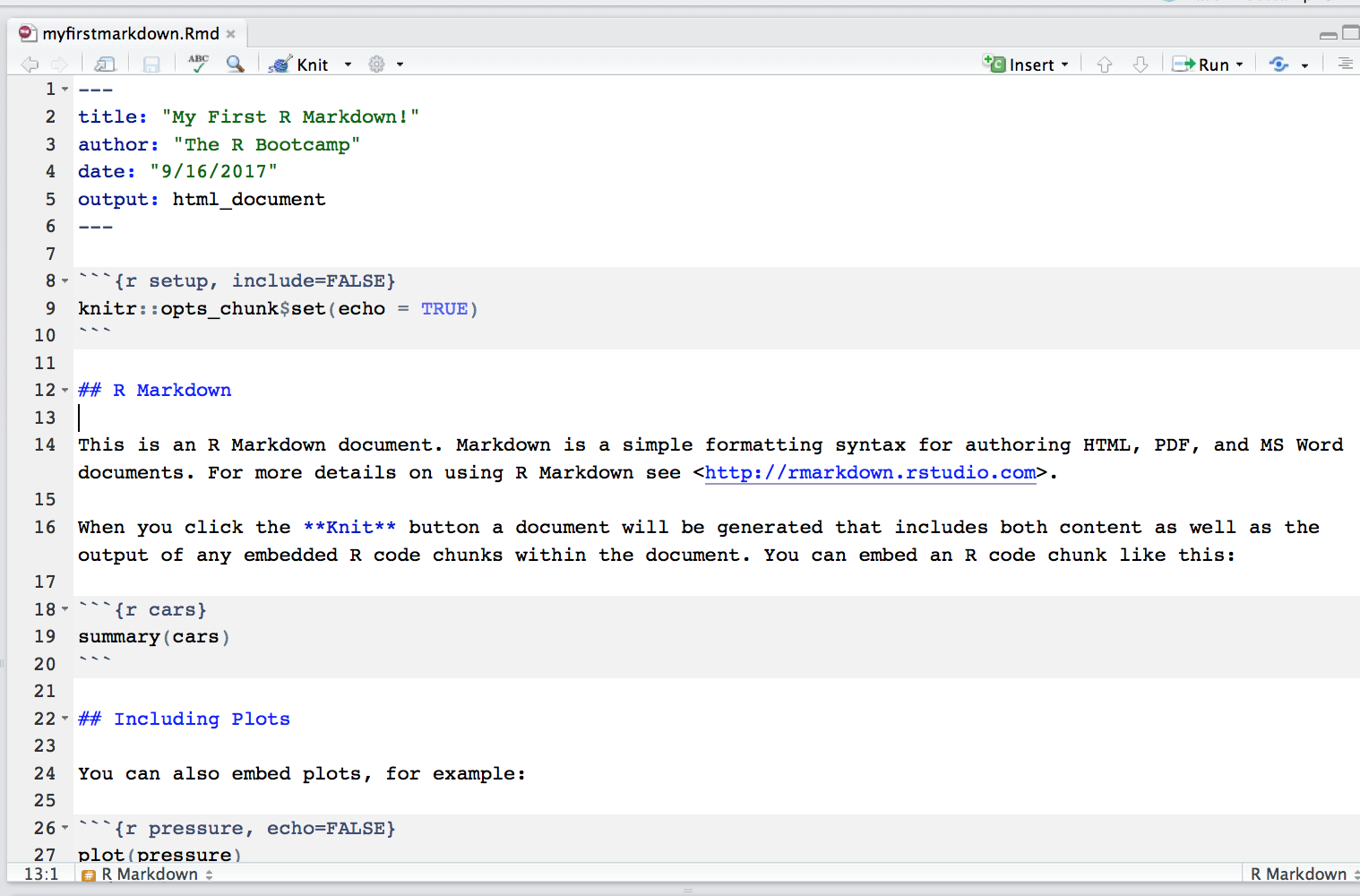Collapse R Markdown section at line 12
Viewport: 1360px width, 896px height.
pyautogui.click(x=65, y=391)
